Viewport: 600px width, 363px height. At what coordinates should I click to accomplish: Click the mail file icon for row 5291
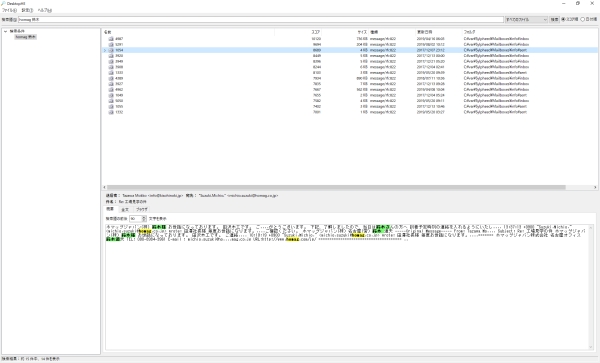tap(111, 44)
